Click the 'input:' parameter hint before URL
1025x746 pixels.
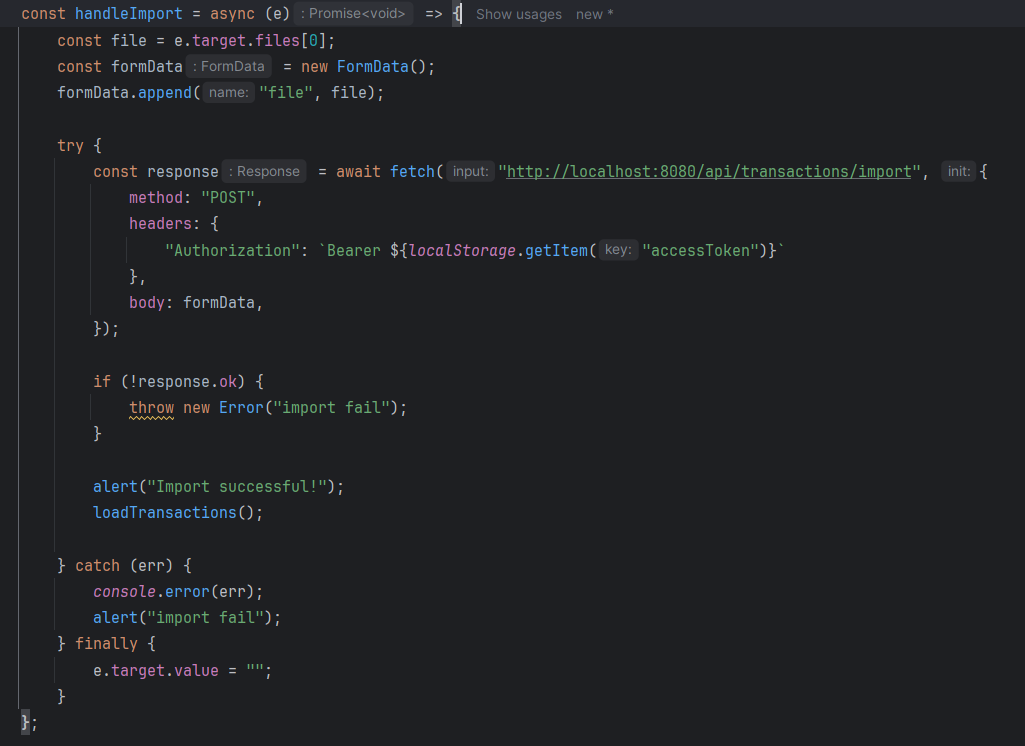470,171
